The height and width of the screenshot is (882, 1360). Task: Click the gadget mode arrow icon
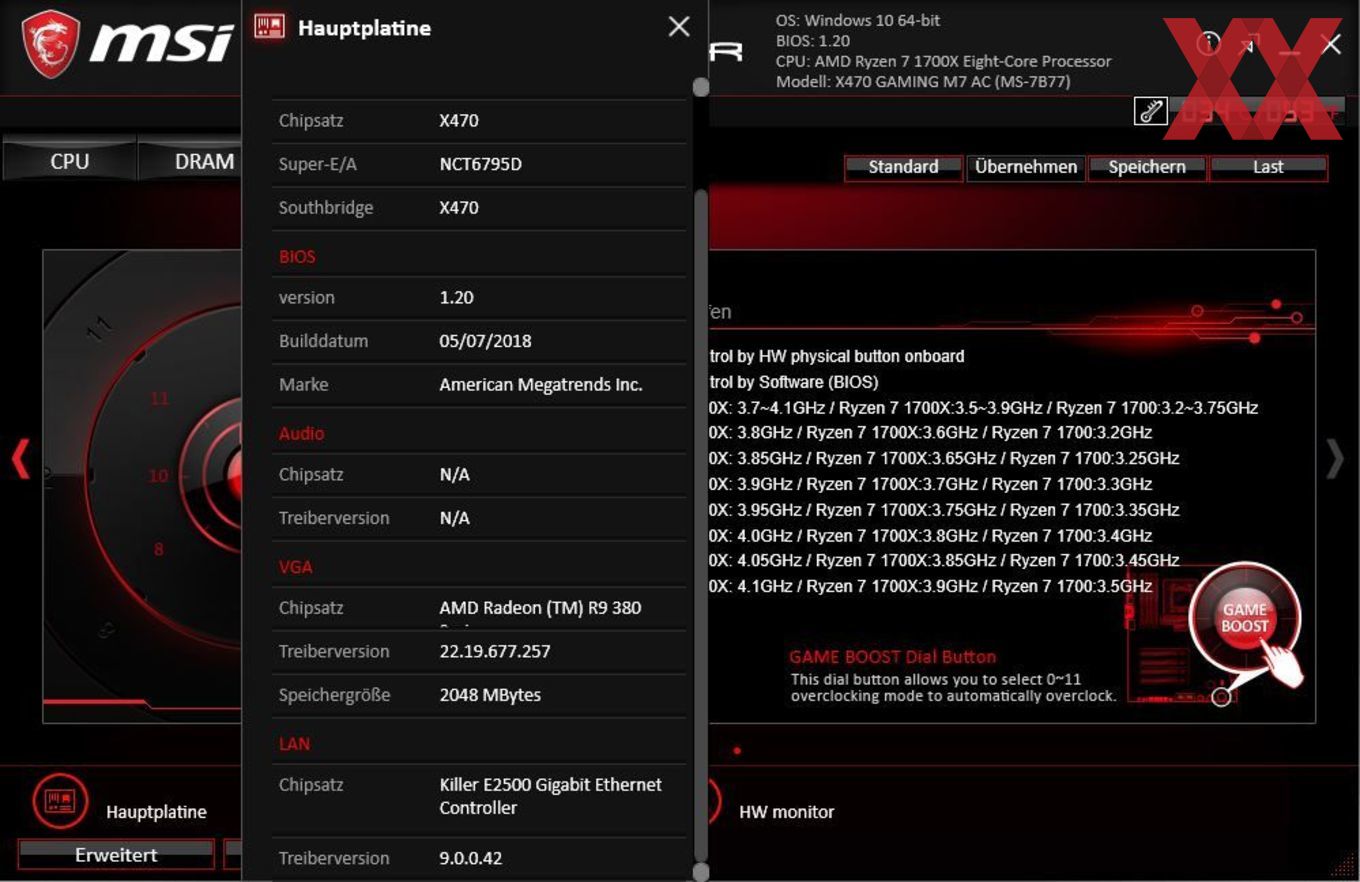coord(1250,44)
